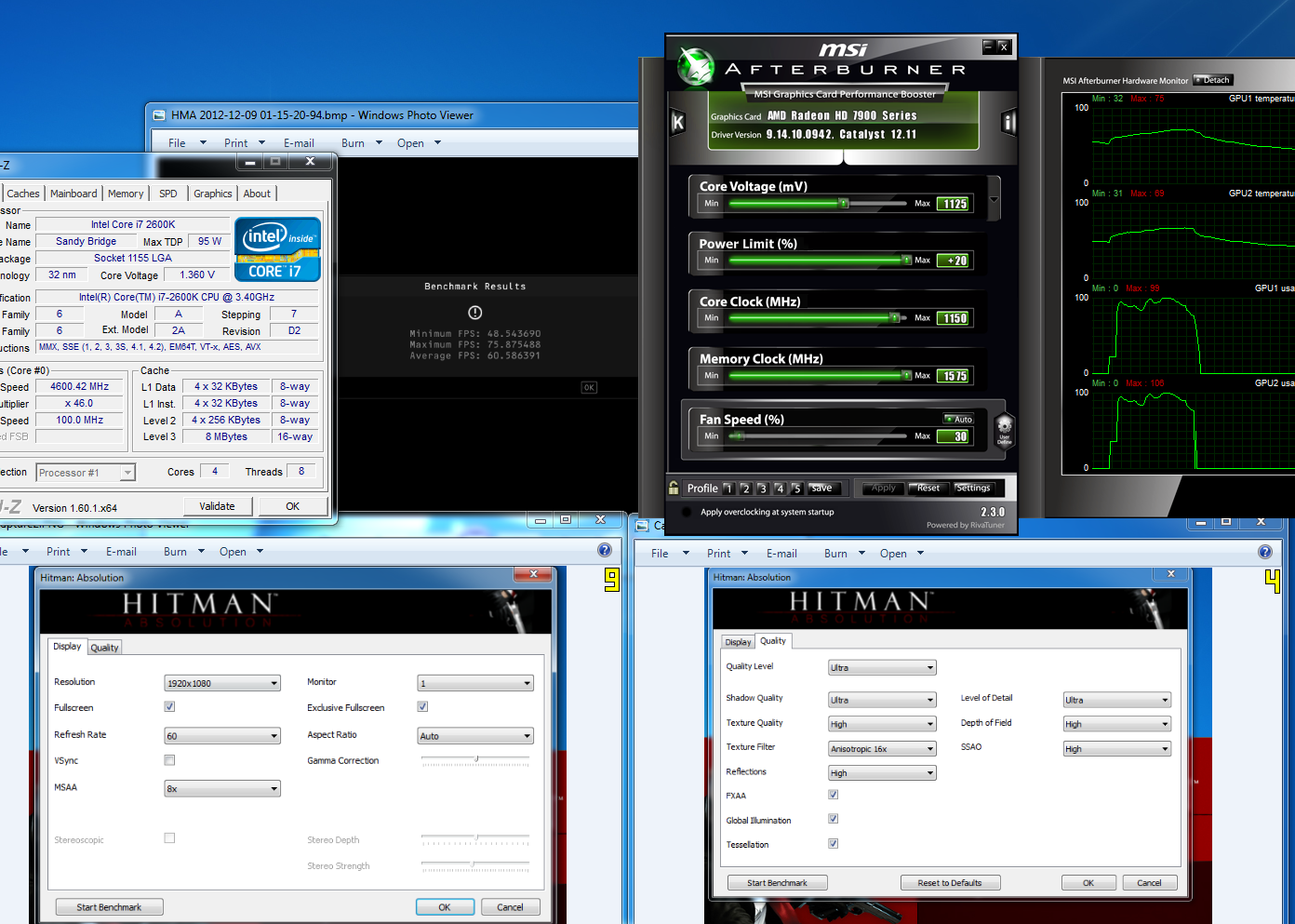The height and width of the screenshot is (924, 1295).
Task: Load Afterburner profile slot 3
Action: coord(763,488)
